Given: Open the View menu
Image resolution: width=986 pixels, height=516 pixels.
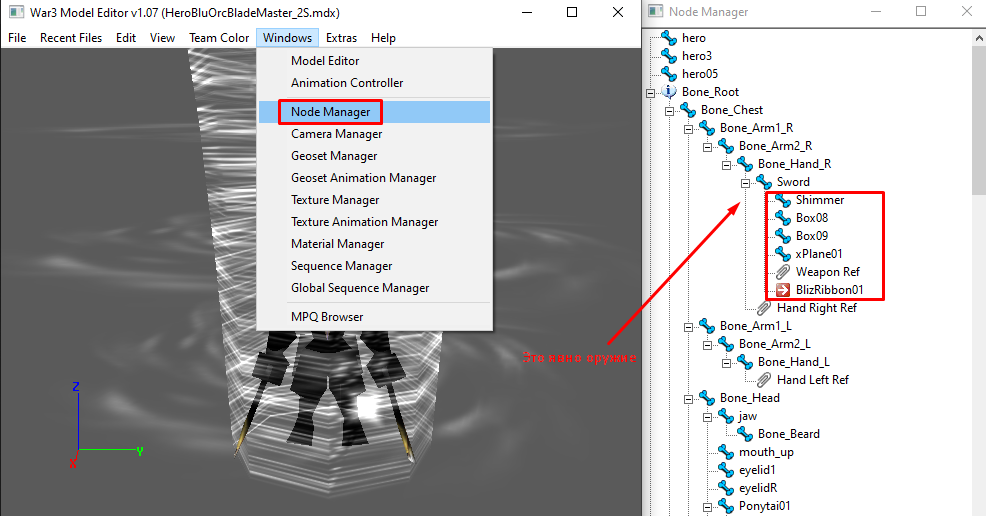Looking at the screenshot, I should click(x=162, y=38).
